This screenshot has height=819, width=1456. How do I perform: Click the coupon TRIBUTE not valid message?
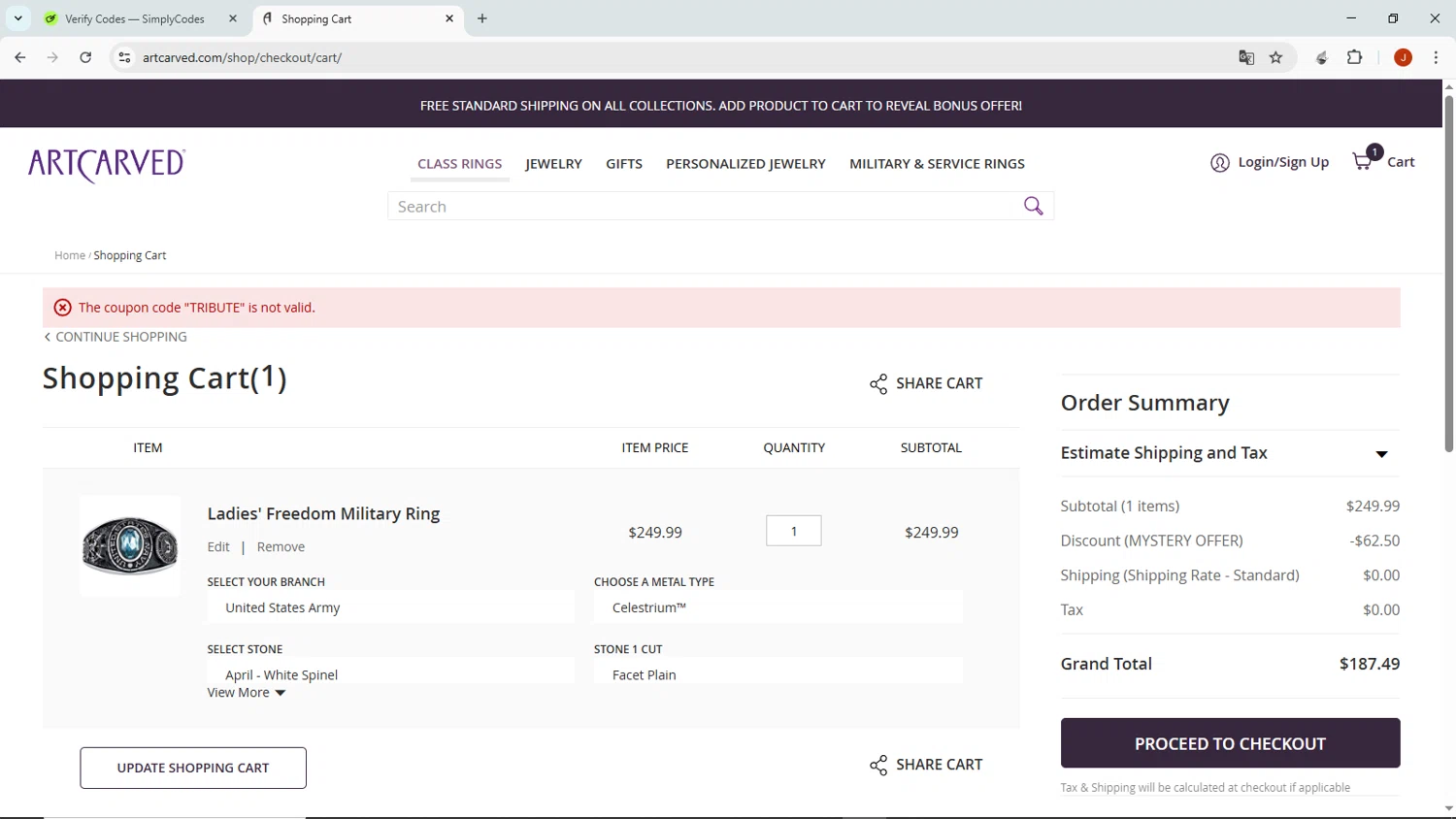[197, 308]
